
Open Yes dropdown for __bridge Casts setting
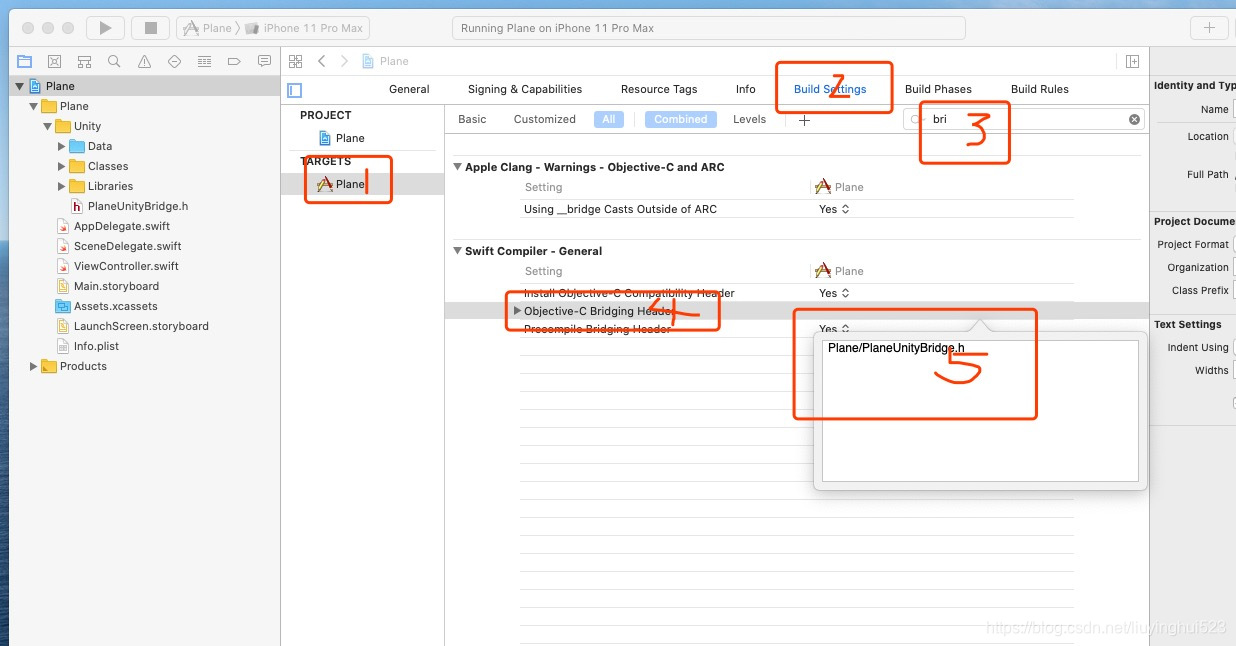point(834,209)
